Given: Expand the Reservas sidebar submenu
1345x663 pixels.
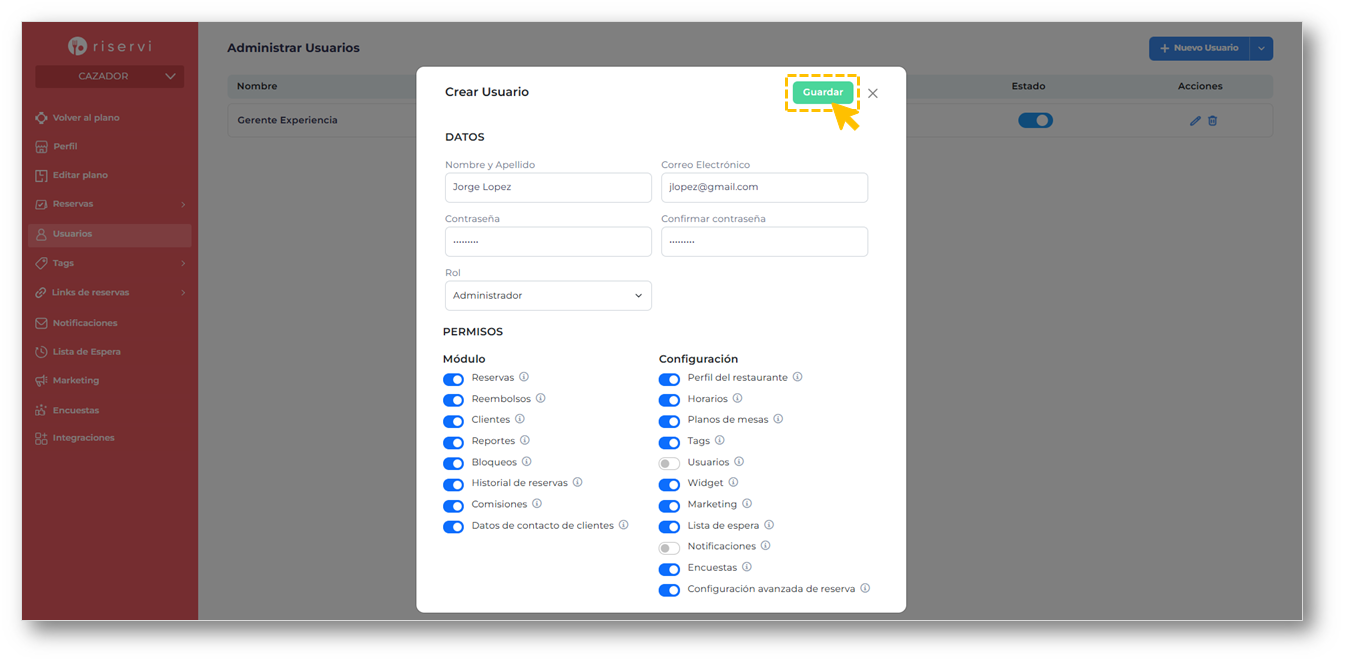Looking at the screenshot, I should [183, 205].
